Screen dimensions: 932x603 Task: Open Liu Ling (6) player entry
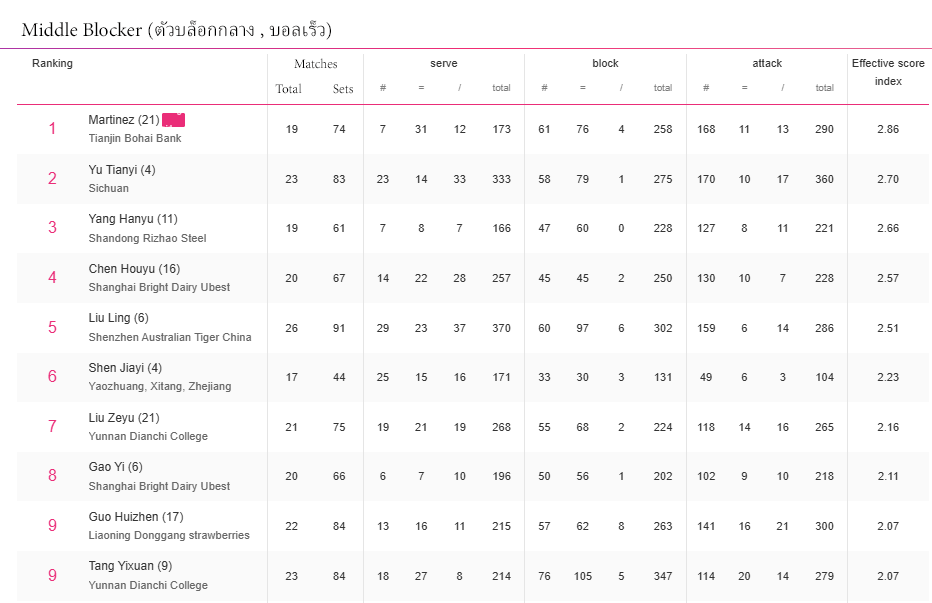tap(118, 318)
